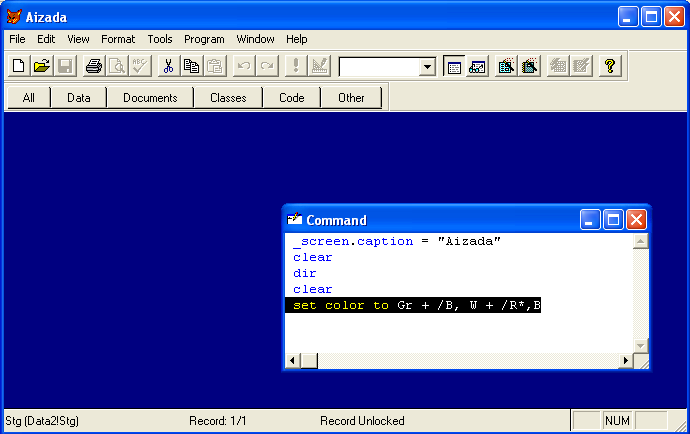690x434 pixels.
Task: Toggle the Command Window toolbar button
Action: pos(454,66)
